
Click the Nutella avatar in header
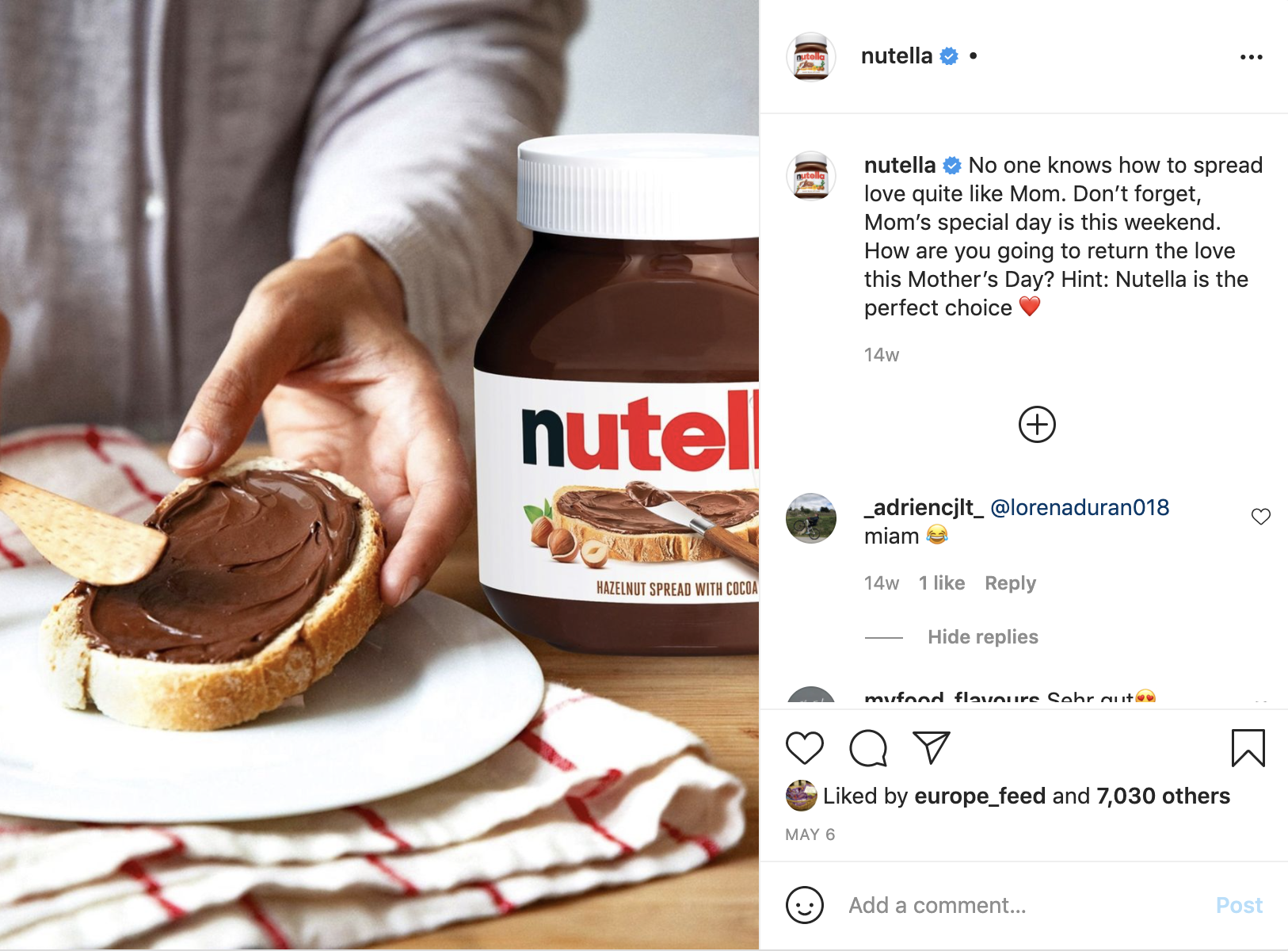tap(811, 57)
